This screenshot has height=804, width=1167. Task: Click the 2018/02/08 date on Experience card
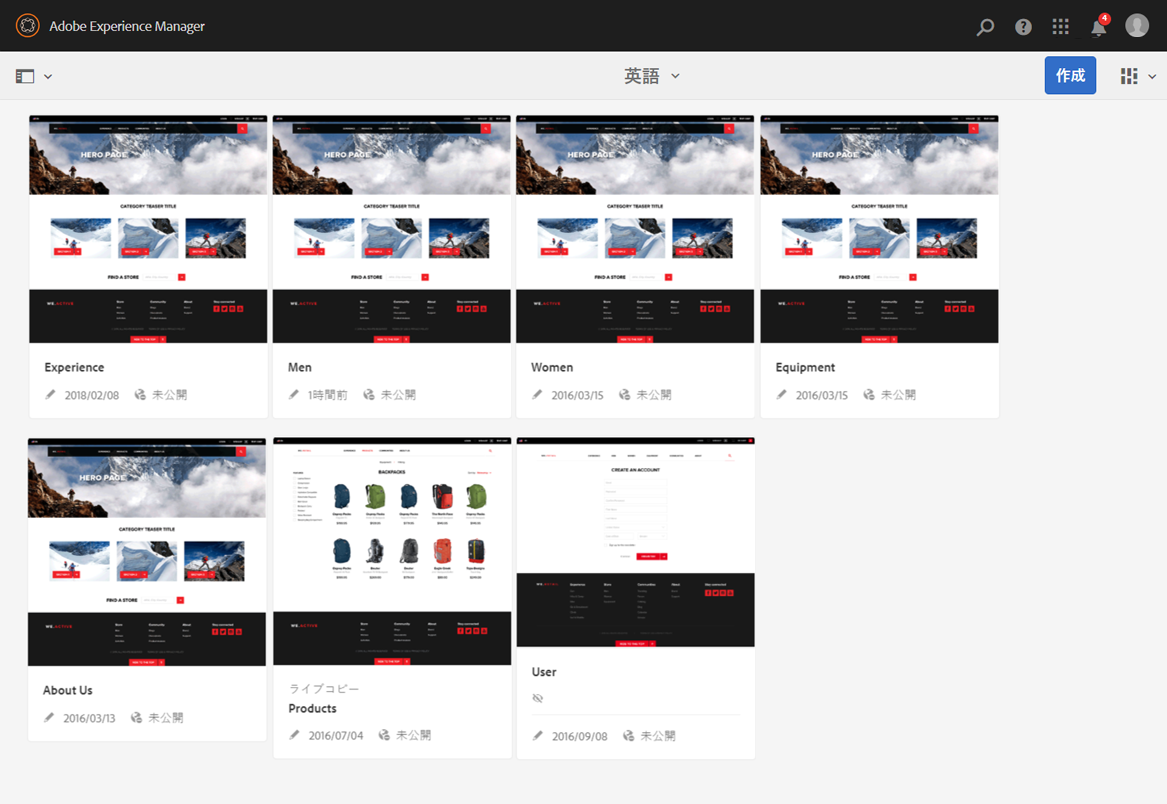92,395
